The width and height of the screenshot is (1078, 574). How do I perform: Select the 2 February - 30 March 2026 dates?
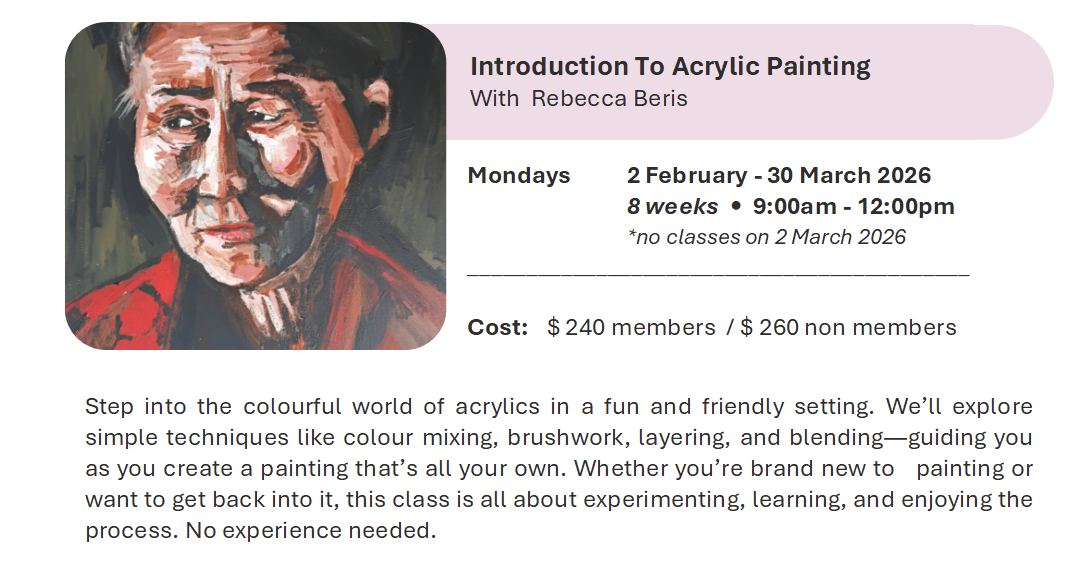click(779, 176)
